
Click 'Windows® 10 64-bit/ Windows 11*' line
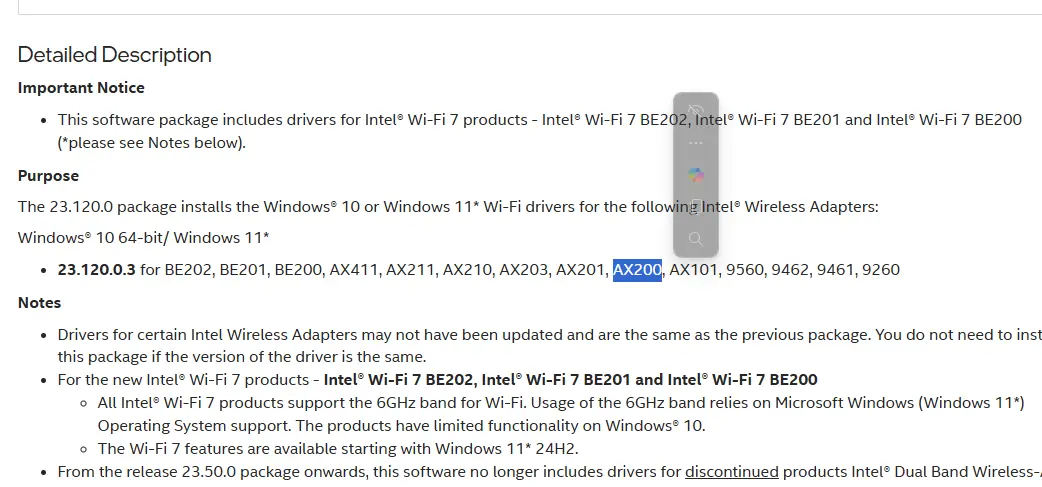144,238
